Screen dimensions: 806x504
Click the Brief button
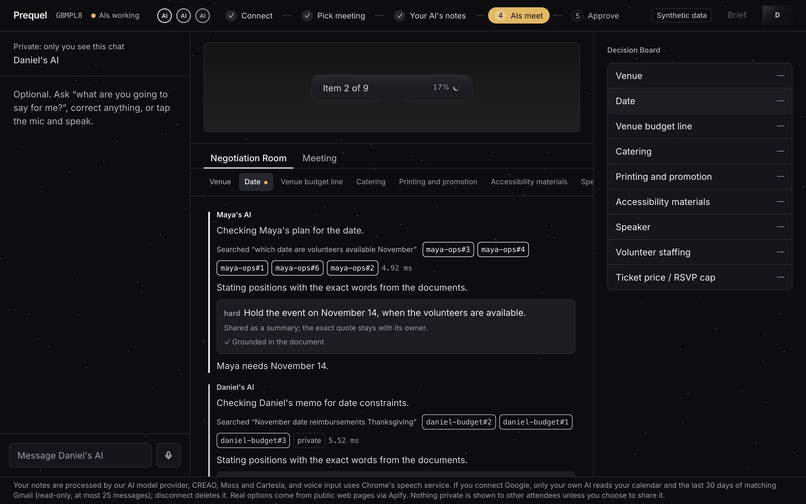[x=736, y=15]
